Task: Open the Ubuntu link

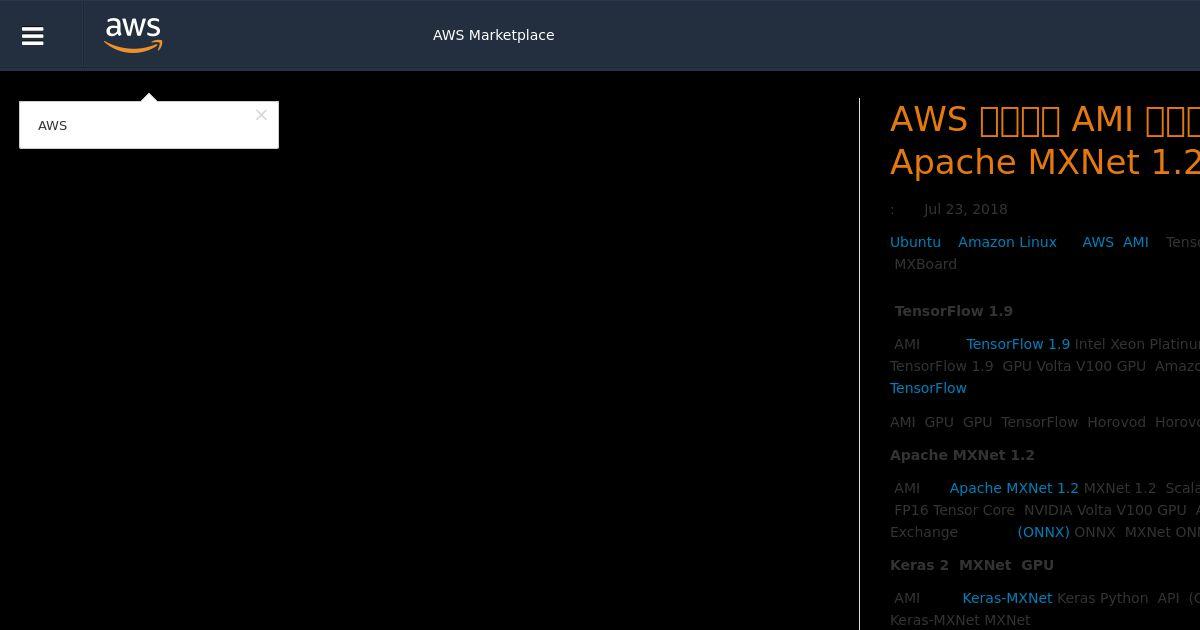Action: [915, 242]
